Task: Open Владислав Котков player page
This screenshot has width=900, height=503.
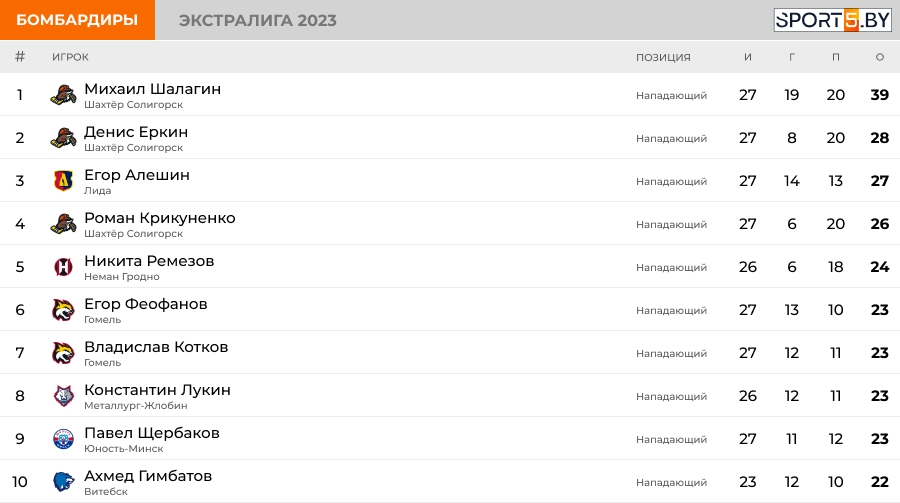Action: (156, 347)
